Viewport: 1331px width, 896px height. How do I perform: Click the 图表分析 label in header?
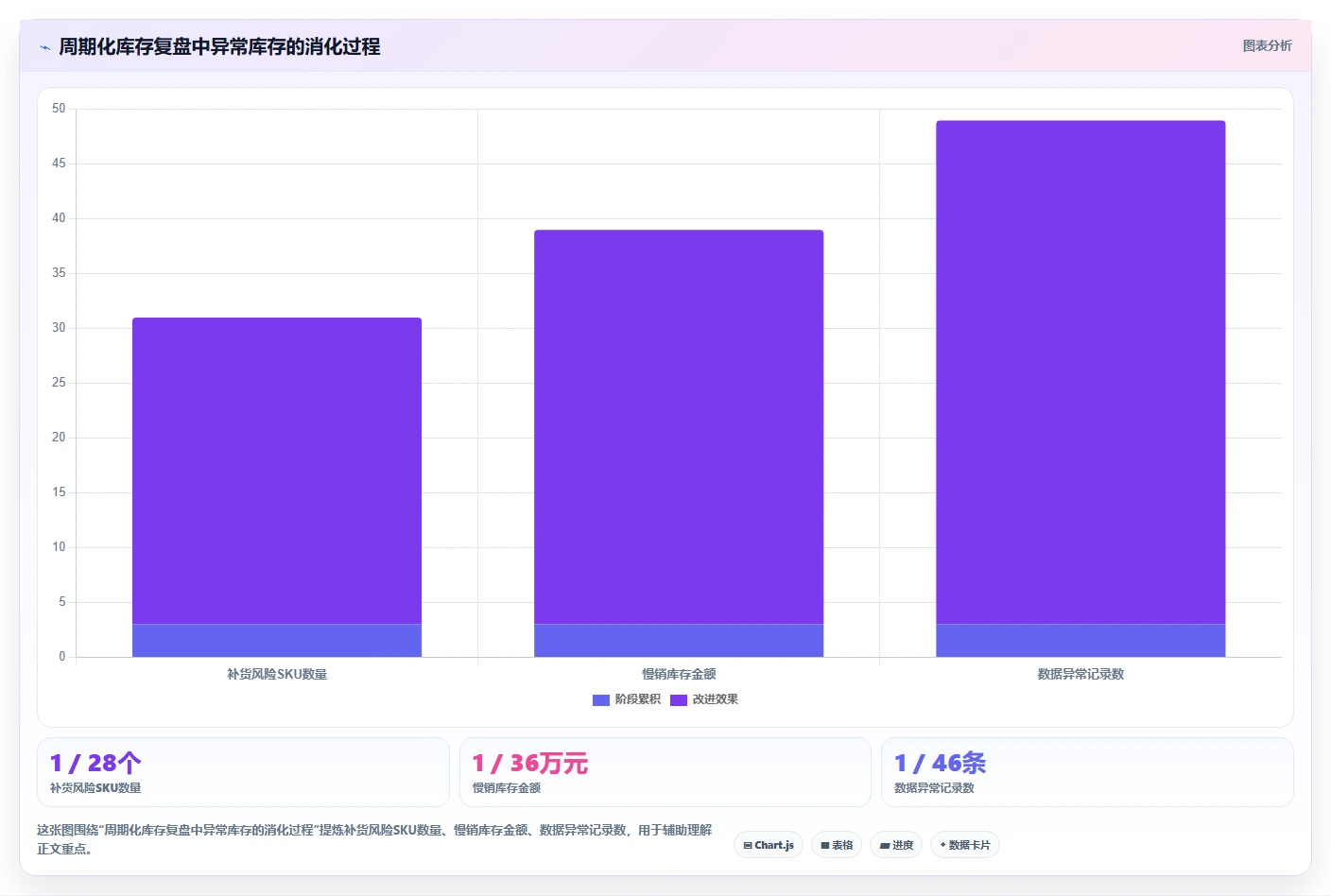(x=1267, y=45)
